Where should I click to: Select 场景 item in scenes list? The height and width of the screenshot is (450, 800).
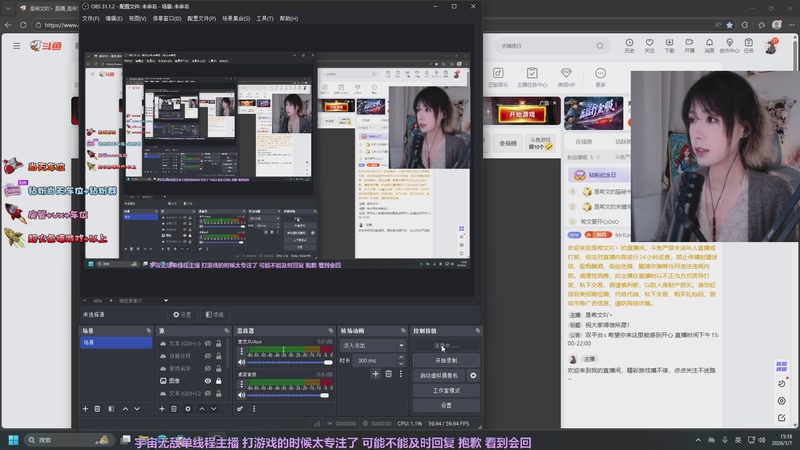point(116,342)
